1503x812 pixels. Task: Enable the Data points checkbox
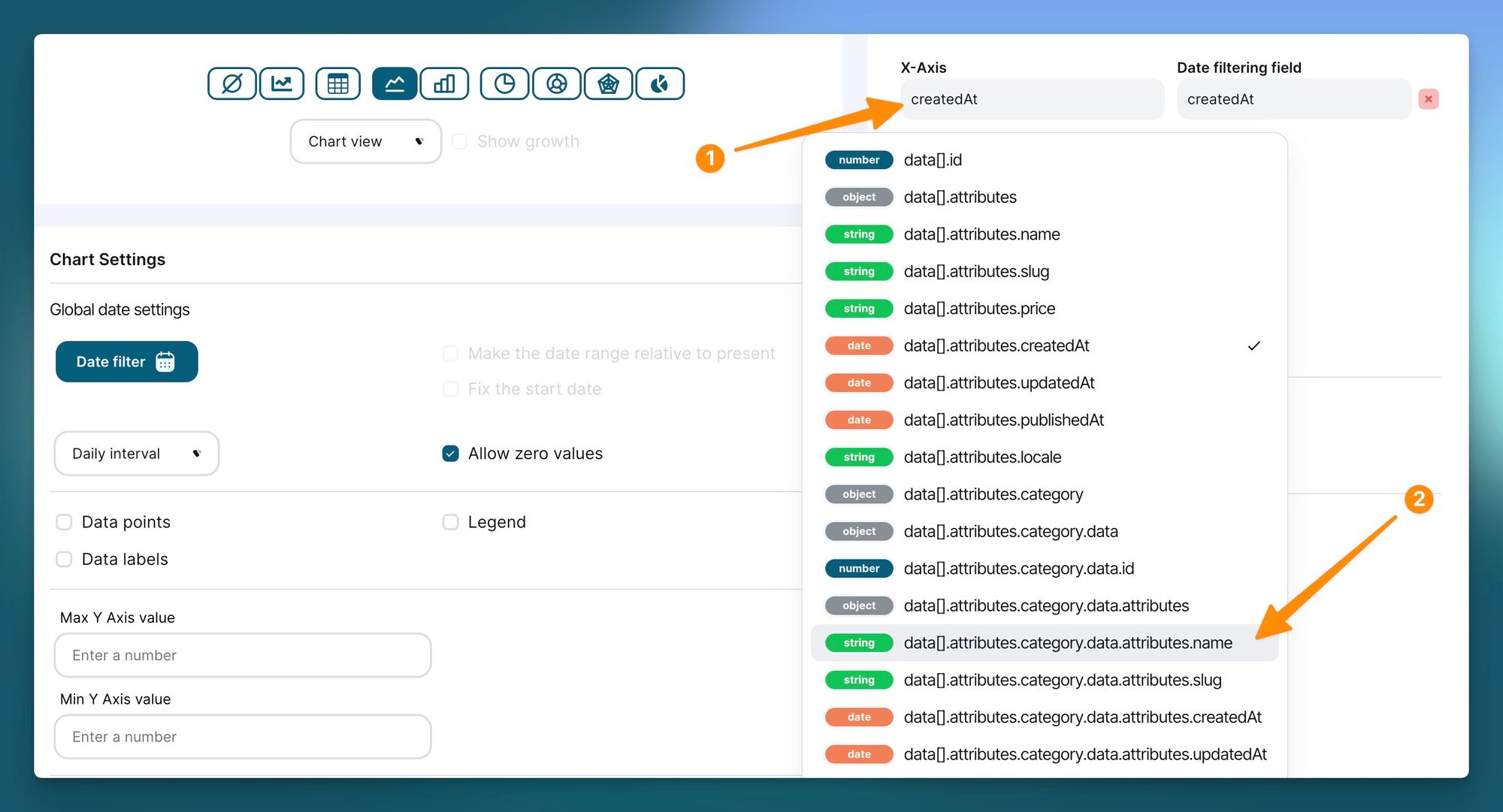tap(65, 522)
